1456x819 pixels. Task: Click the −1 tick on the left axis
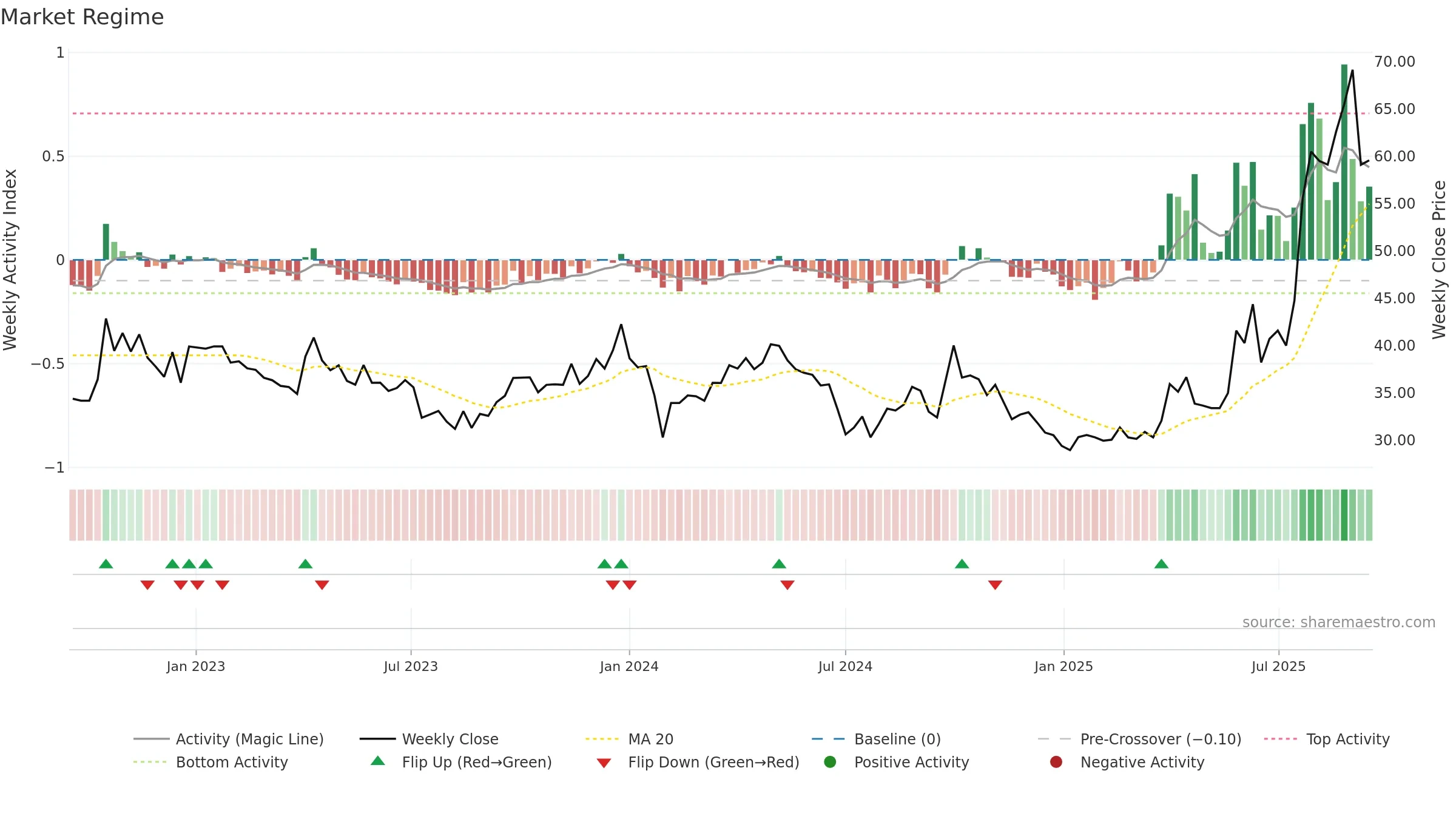55,468
